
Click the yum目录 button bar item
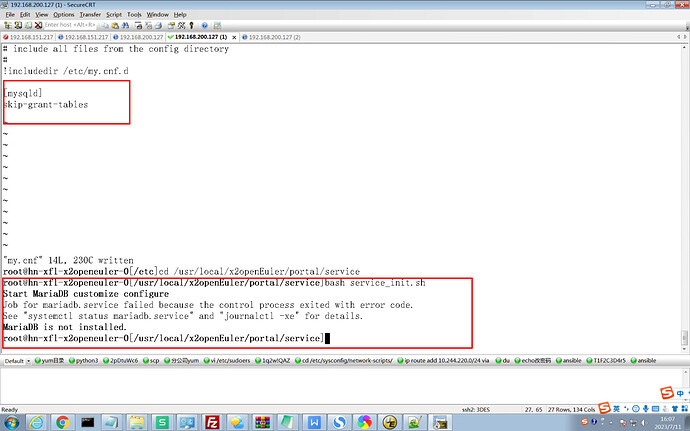[x=50, y=359]
